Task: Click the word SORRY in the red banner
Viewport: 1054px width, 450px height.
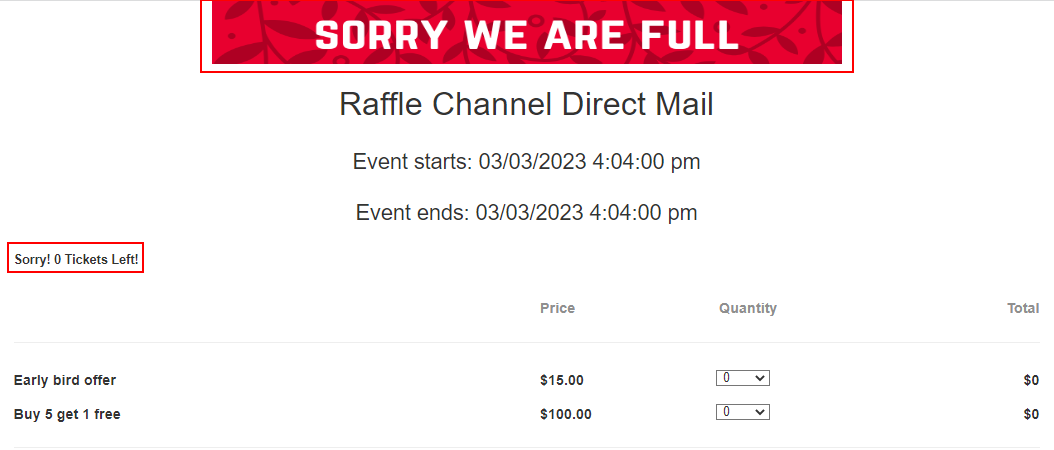Action: (382, 35)
